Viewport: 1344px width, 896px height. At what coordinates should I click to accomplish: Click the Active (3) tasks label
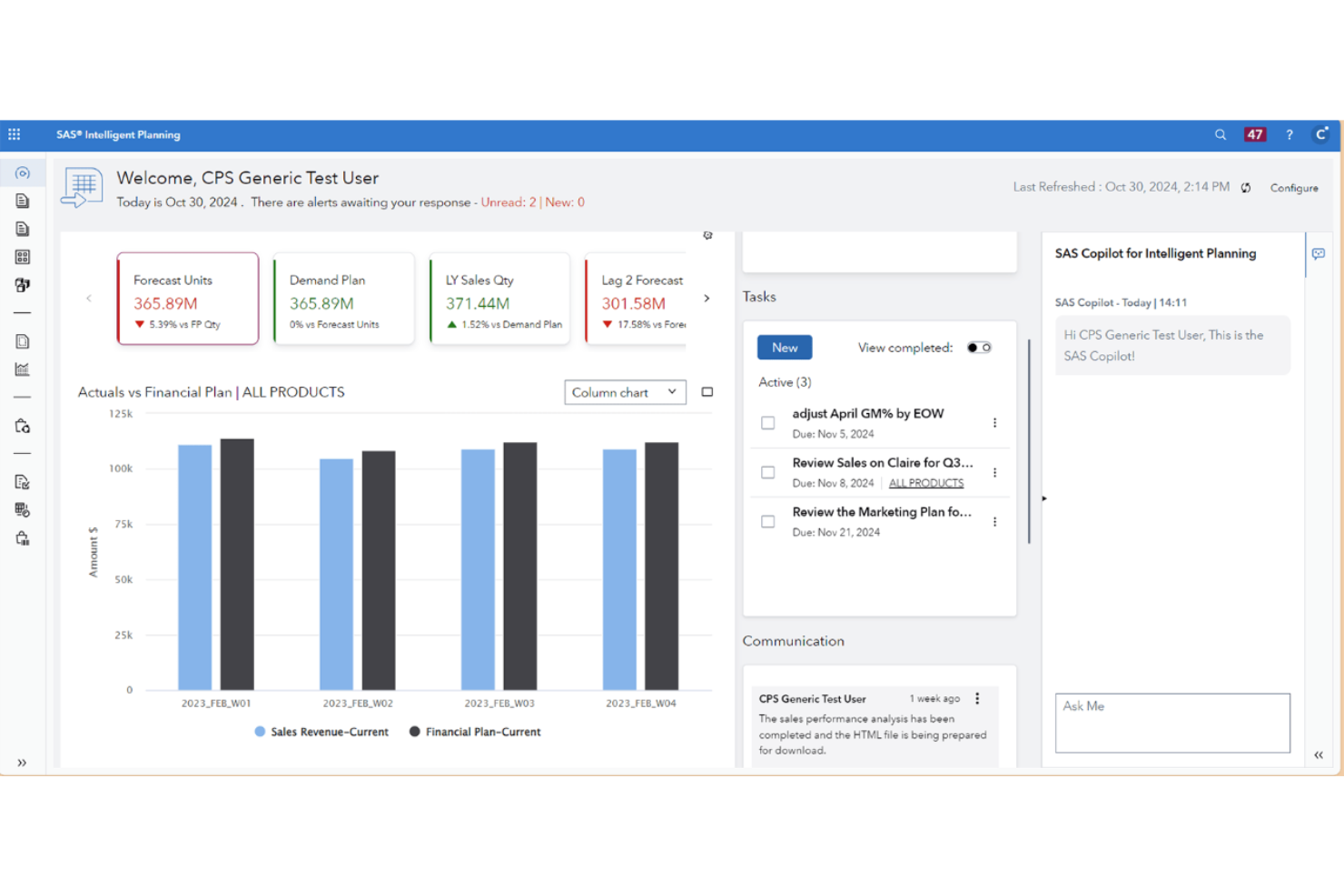pyautogui.click(x=785, y=382)
